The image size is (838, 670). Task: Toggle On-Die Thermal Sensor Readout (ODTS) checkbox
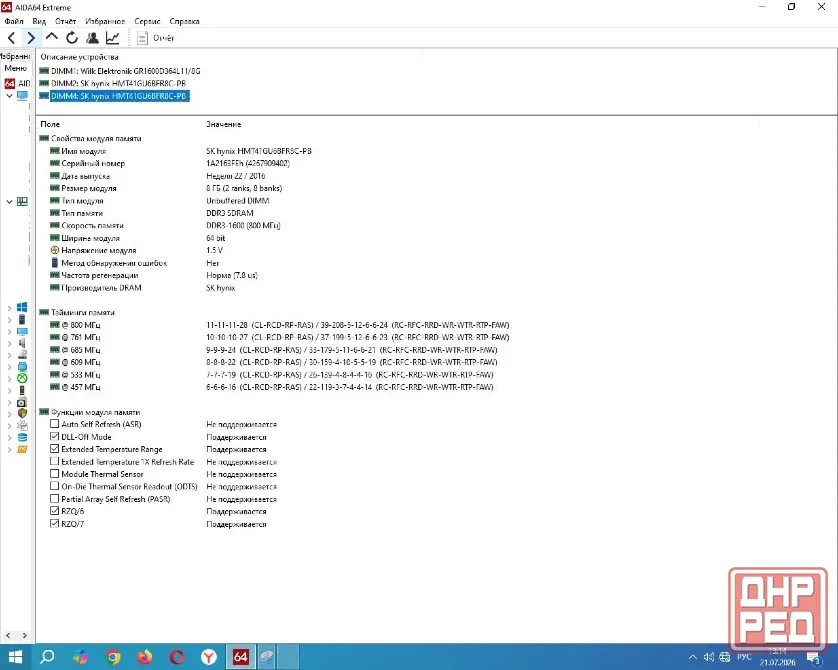pos(55,486)
